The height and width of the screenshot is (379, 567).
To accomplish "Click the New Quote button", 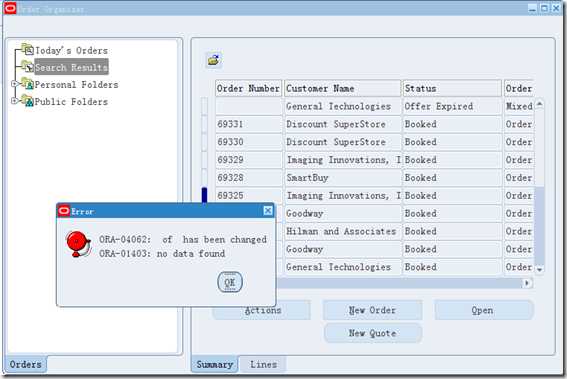I will 372,333.
